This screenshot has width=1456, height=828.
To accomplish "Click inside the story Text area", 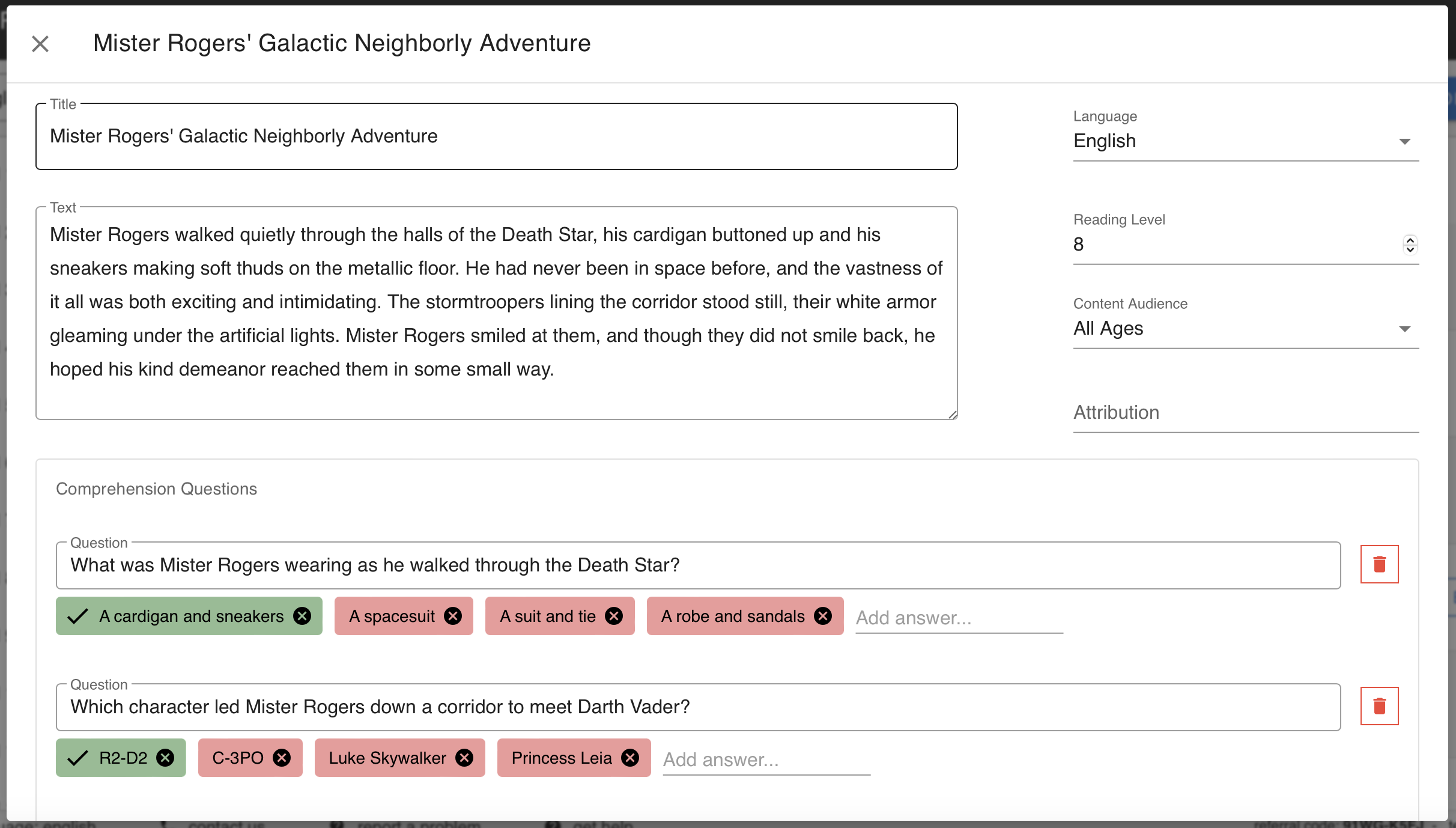I will [x=496, y=313].
